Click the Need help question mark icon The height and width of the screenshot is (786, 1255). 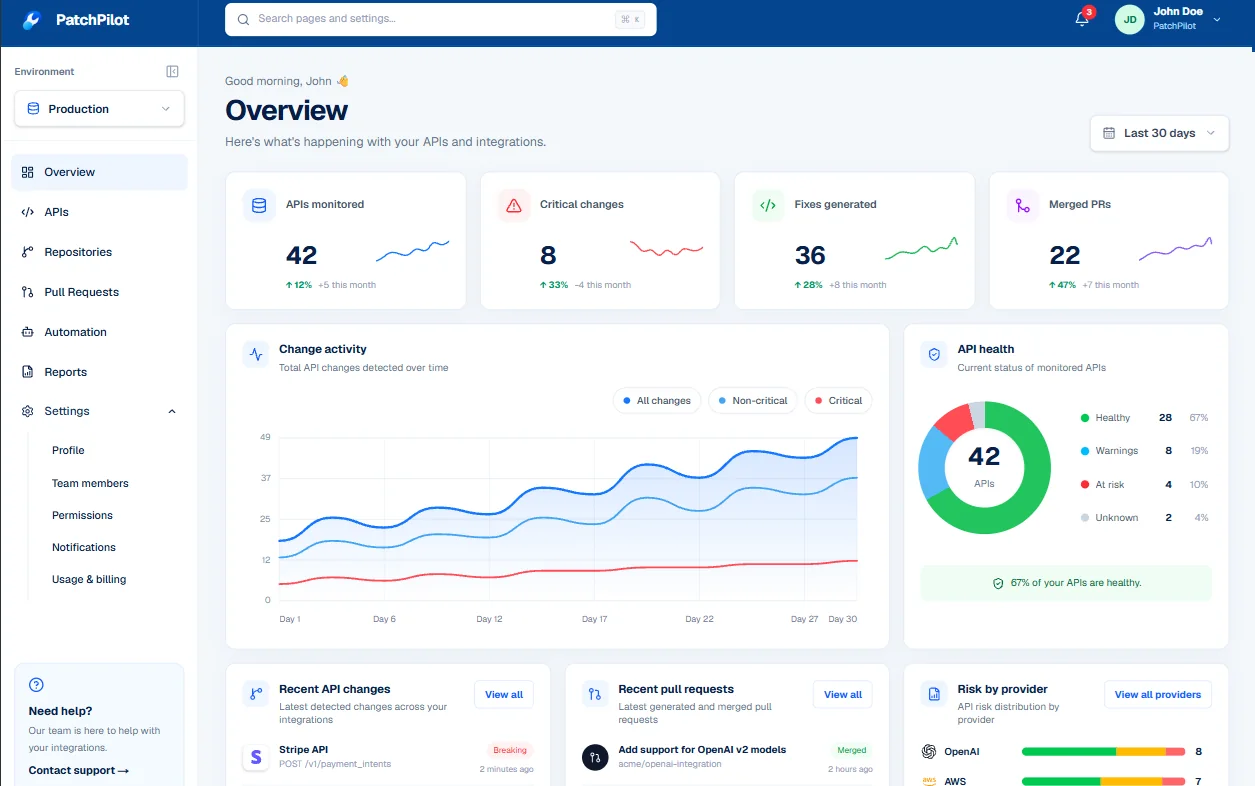pyautogui.click(x=36, y=685)
